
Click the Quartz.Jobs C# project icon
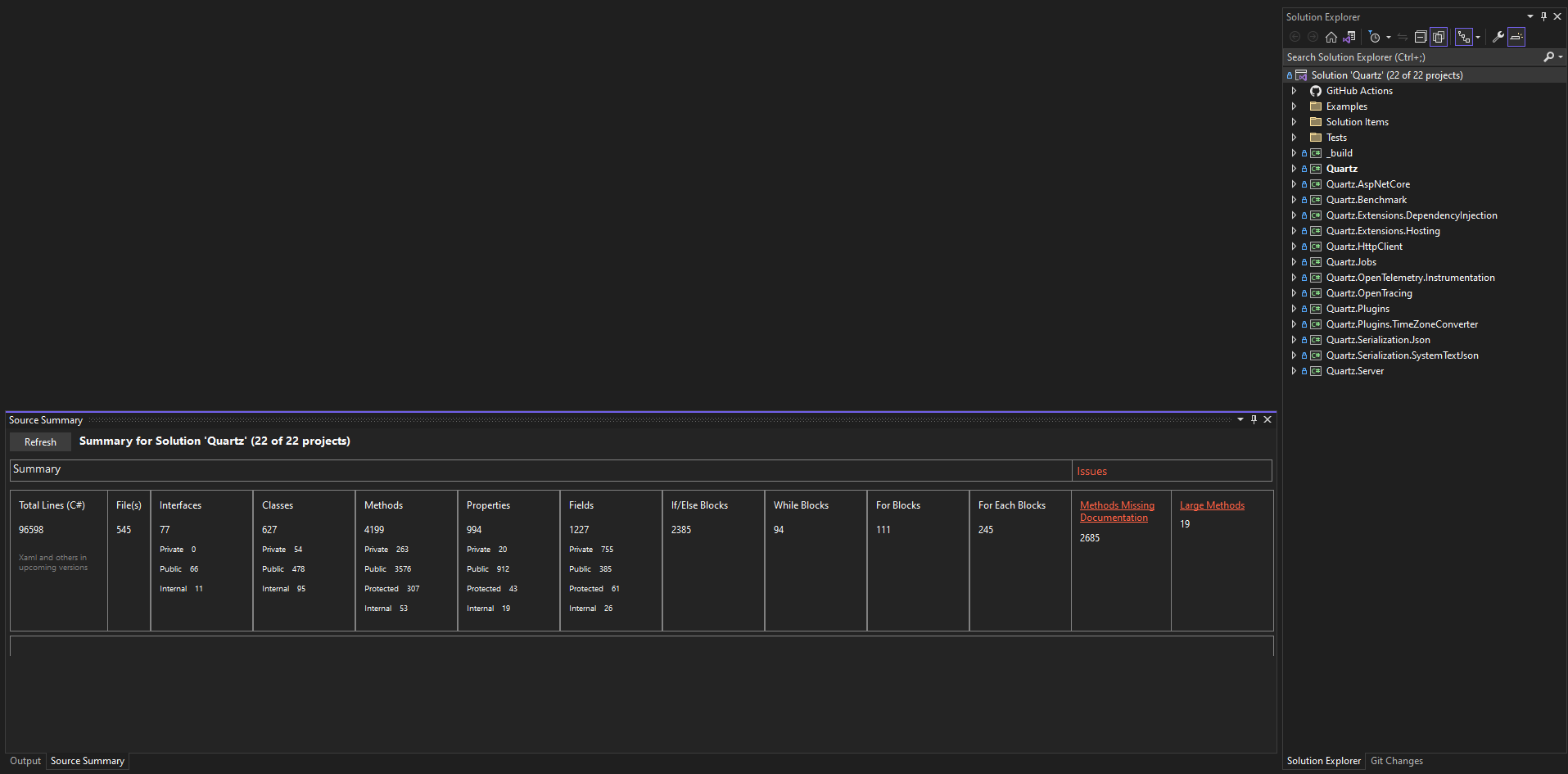[x=1316, y=262]
